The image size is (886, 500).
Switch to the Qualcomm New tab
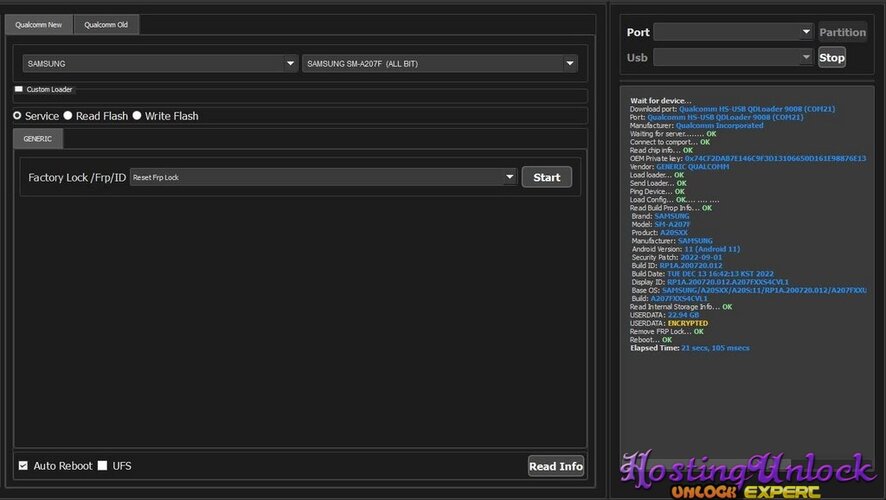pos(38,25)
